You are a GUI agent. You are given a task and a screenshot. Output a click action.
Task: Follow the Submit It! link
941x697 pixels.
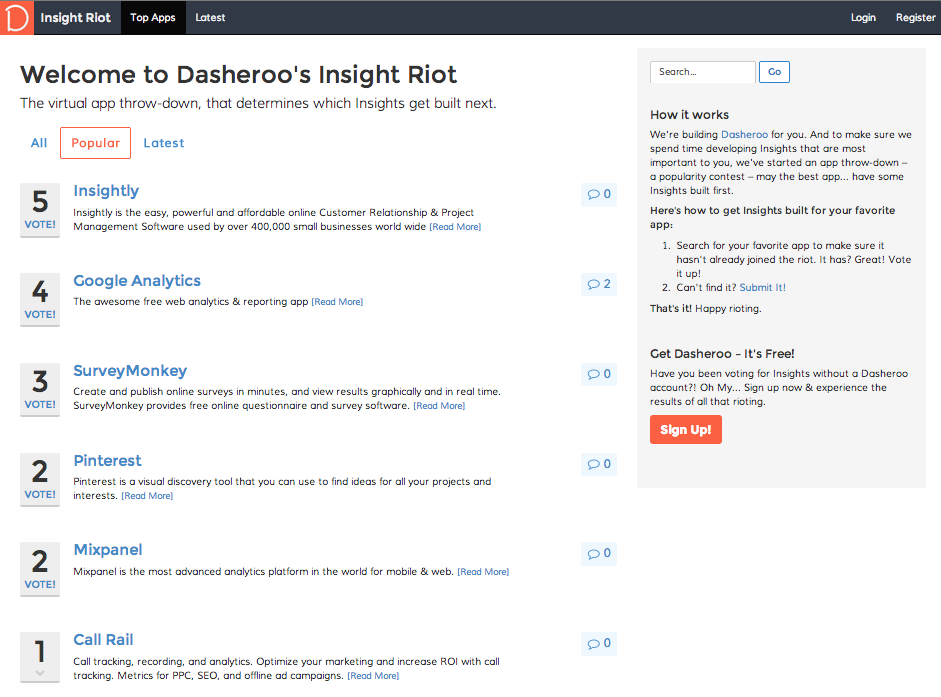coord(762,288)
